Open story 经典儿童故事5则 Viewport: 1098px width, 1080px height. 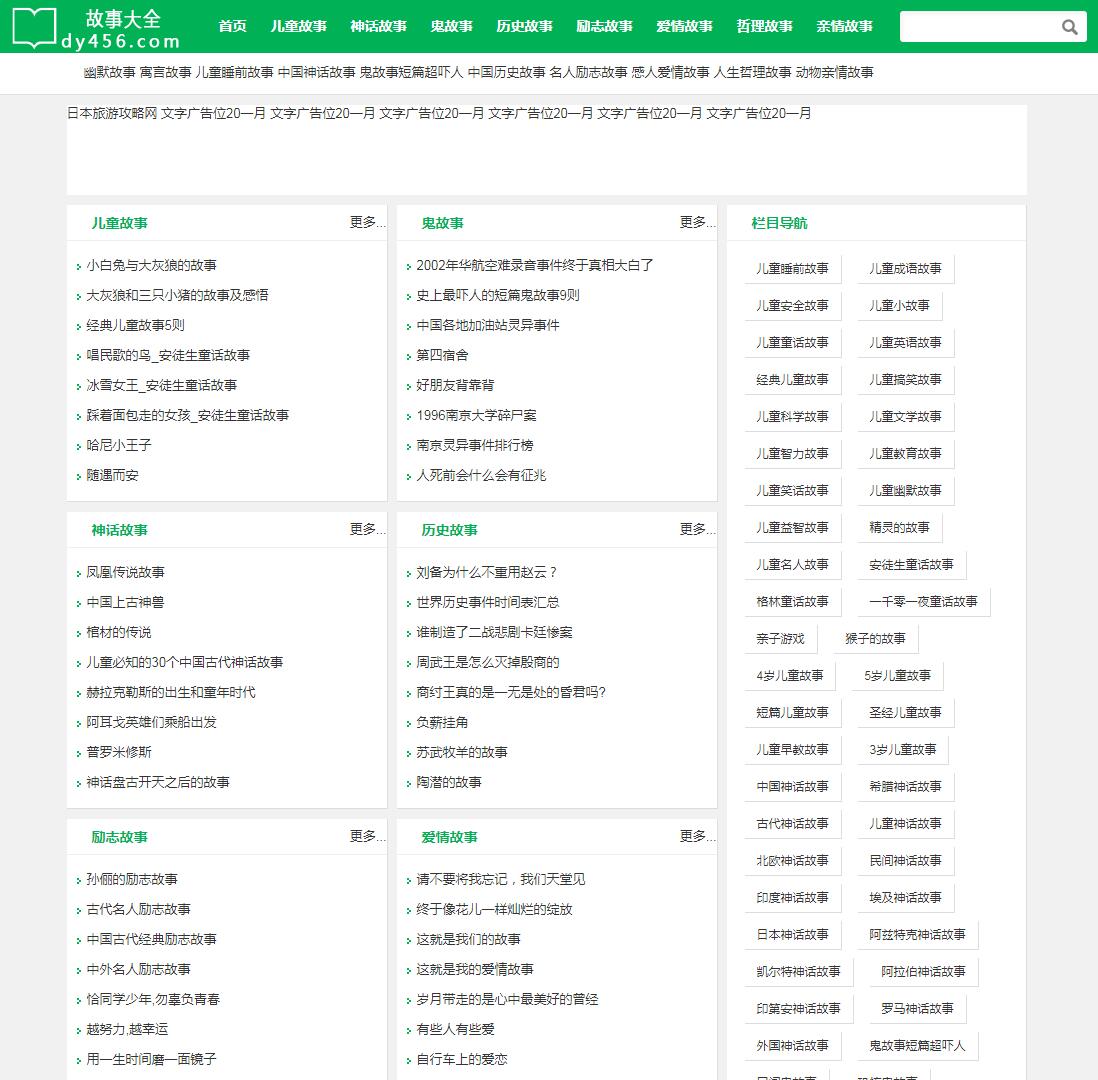135,325
